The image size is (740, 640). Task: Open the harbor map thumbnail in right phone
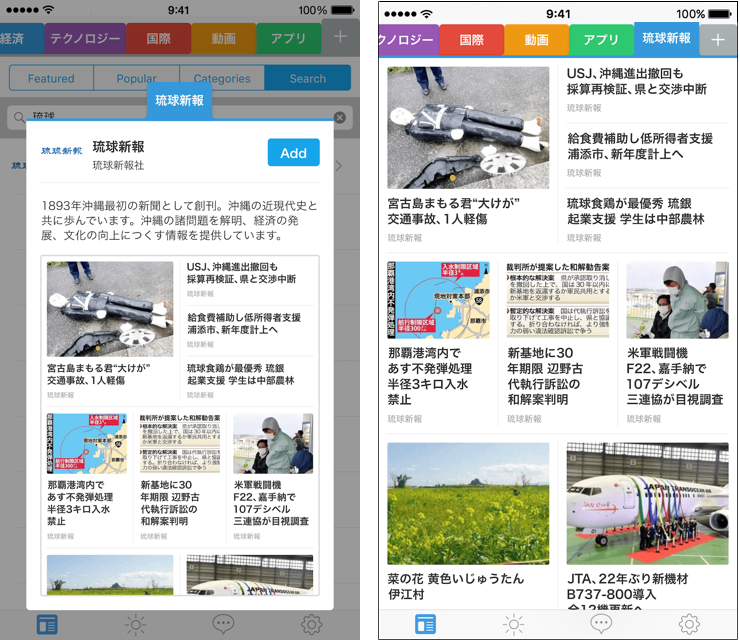438,300
